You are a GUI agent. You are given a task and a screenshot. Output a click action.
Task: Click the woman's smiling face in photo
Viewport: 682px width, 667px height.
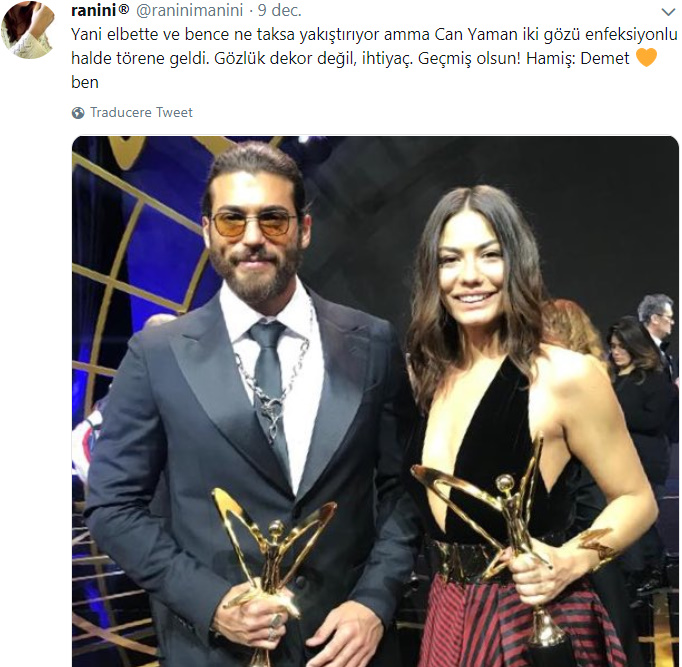click(x=476, y=268)
